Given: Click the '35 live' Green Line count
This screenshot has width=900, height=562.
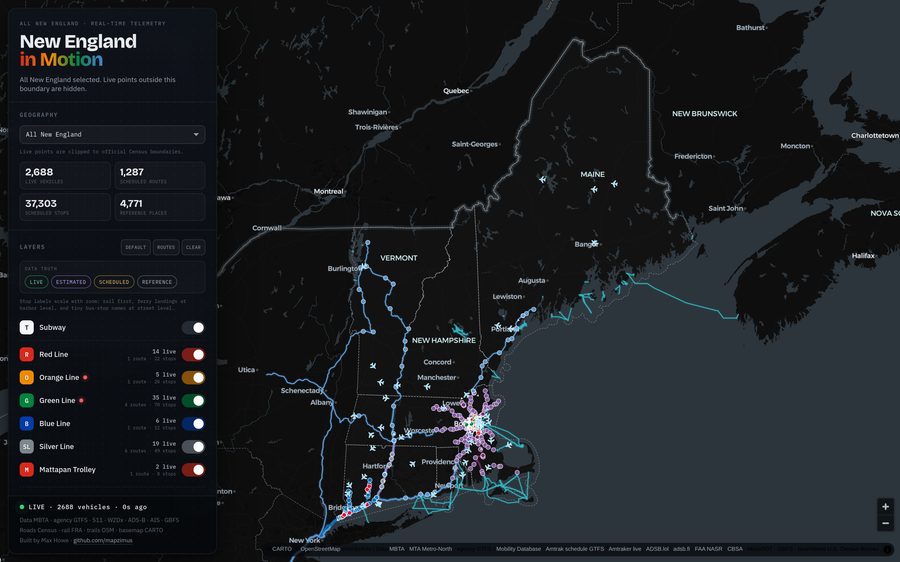Looking at the screenshot, I should [x=164, y=397].
